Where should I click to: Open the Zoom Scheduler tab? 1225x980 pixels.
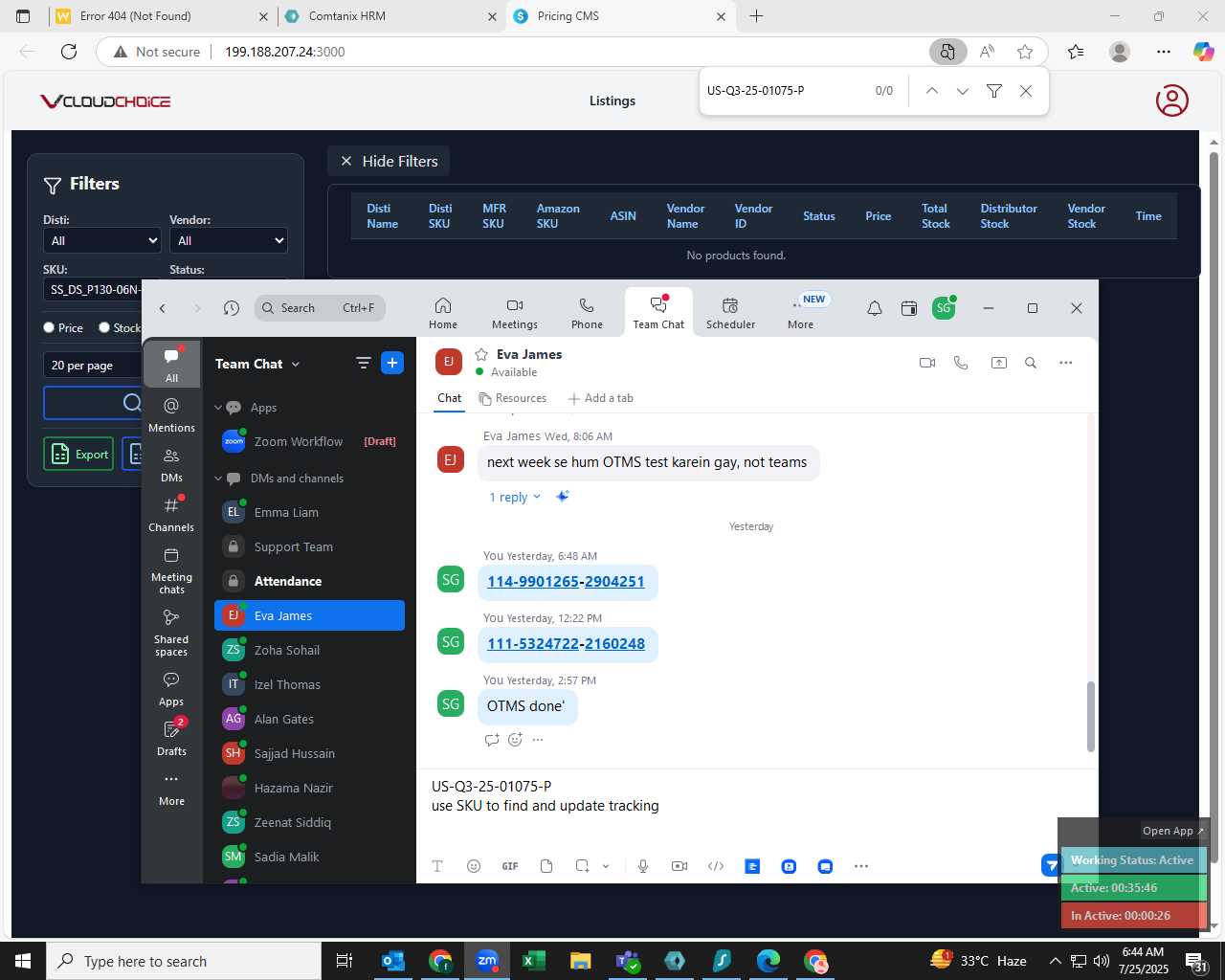coord(730,313)
